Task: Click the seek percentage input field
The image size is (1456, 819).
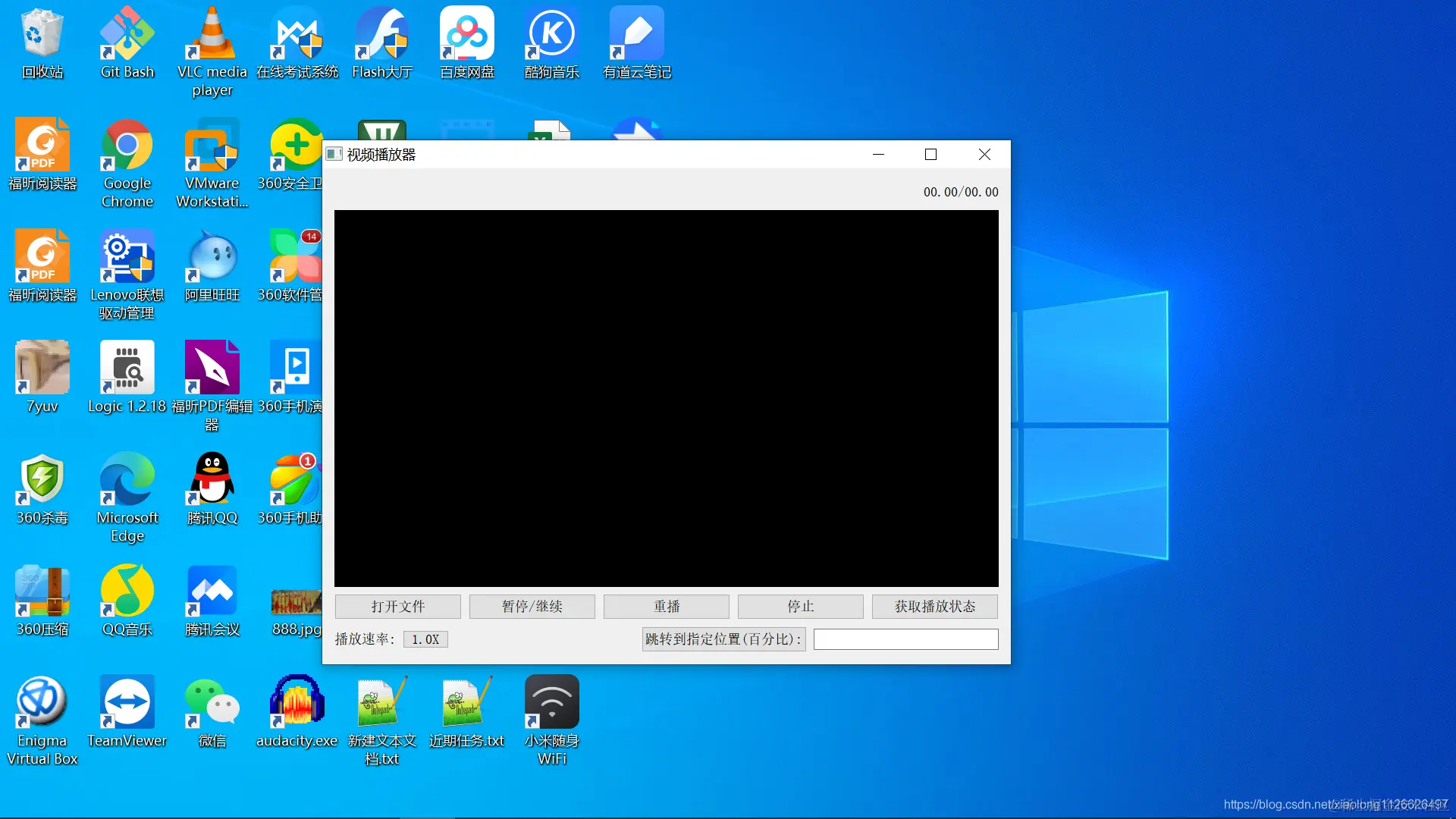Action: click(905, 639)
